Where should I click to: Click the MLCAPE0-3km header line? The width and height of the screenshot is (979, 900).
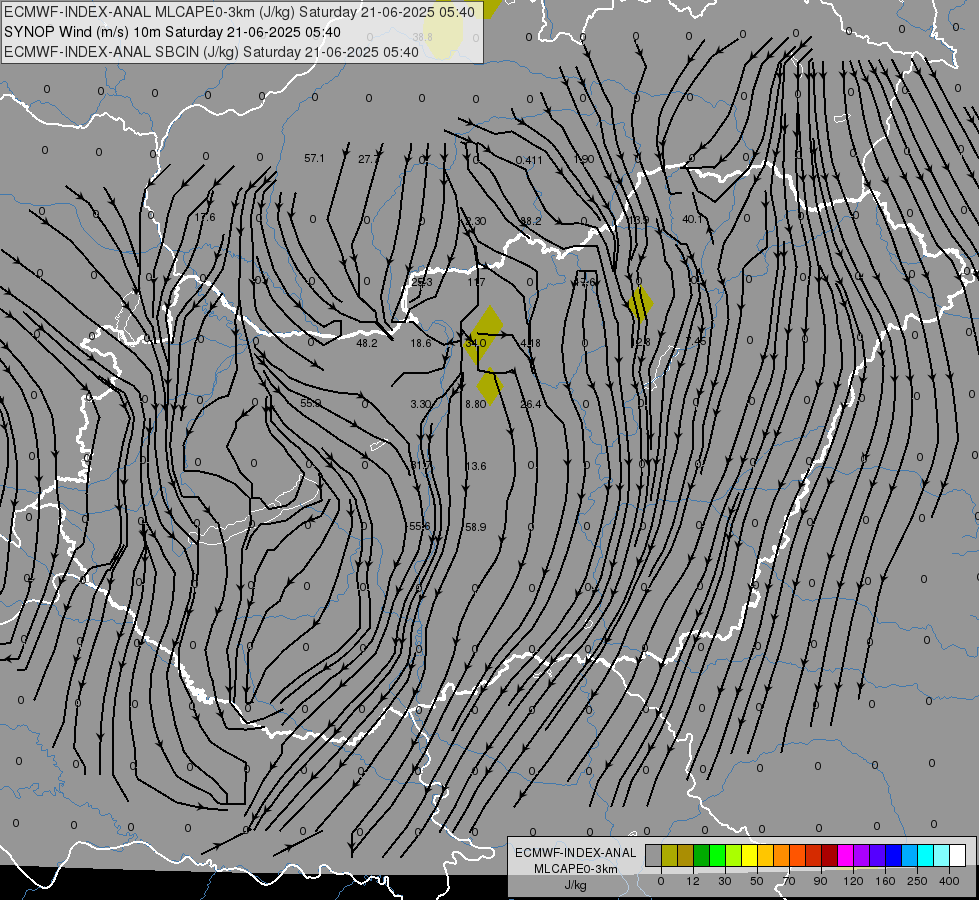pyautogui.click(x=239, y=12)
